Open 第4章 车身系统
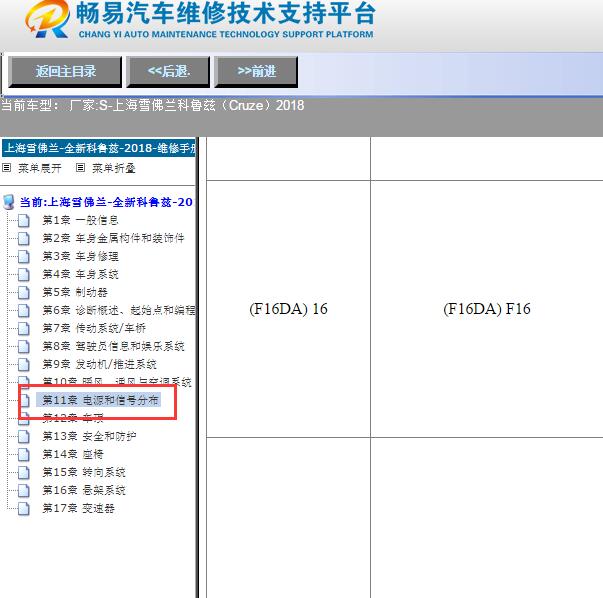The height and width of the screenshot is (598, 603). pos(80,275)
